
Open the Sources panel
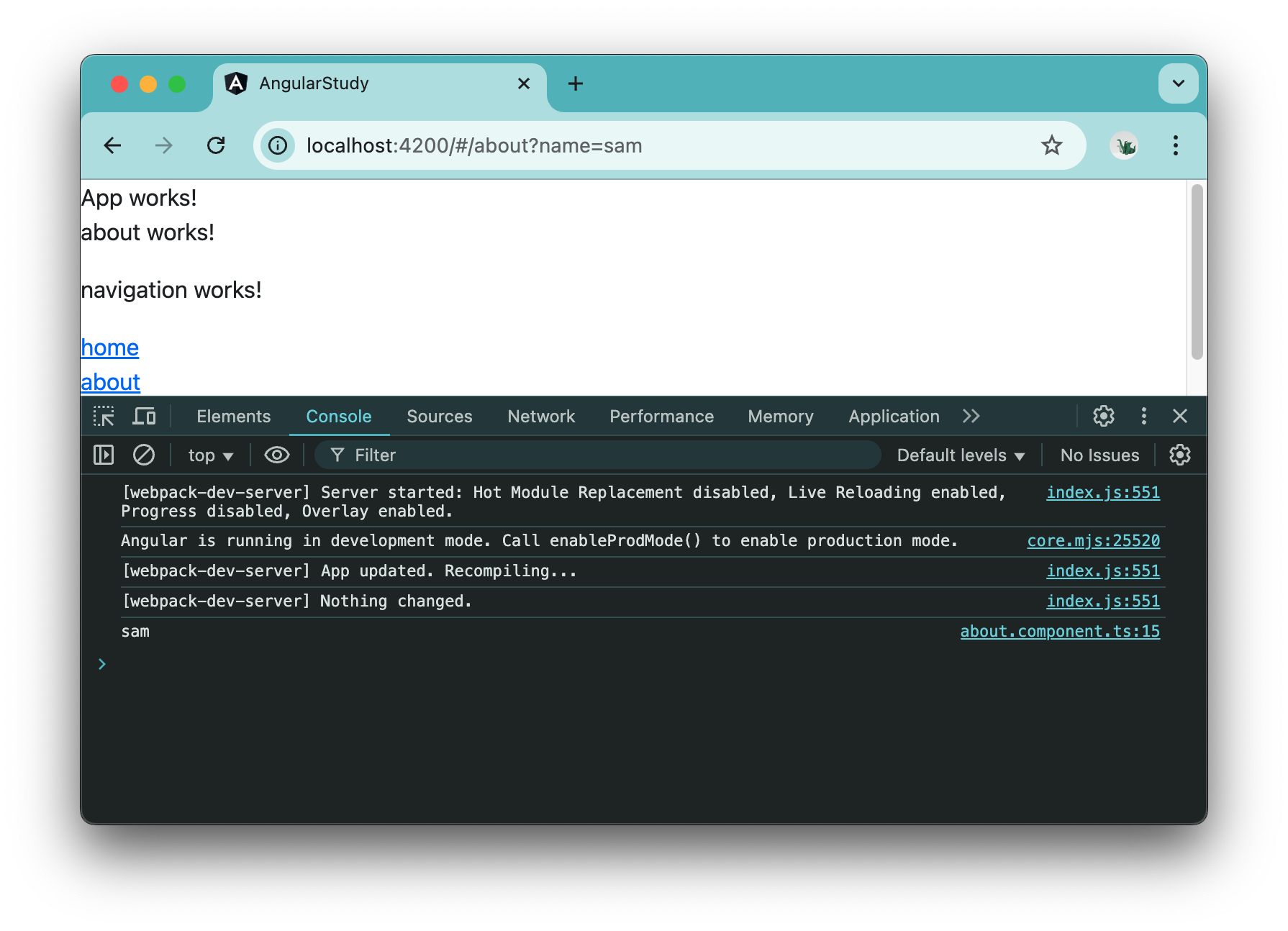(439, 416)
